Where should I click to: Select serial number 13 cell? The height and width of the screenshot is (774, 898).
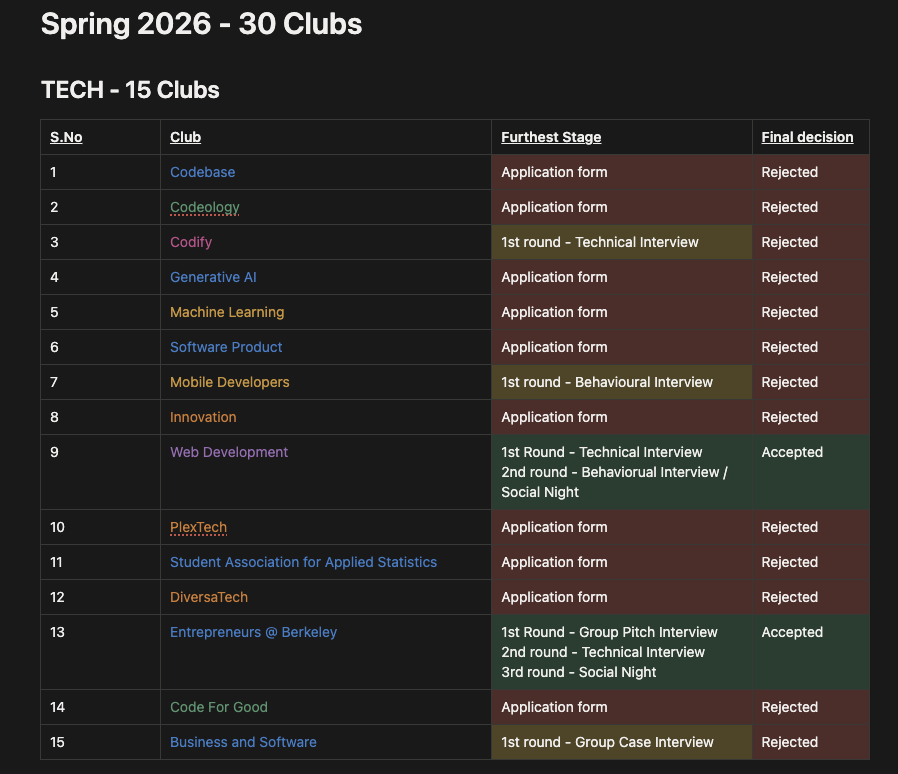[101, 652]
